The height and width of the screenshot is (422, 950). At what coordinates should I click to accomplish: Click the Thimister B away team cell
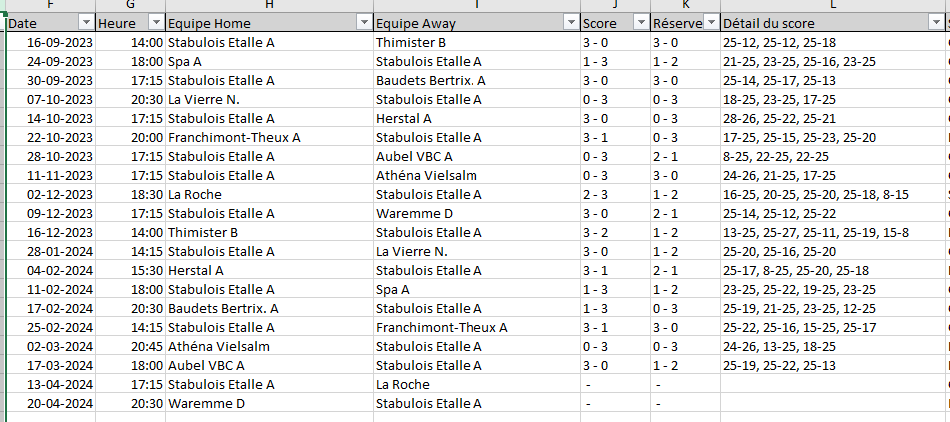(x=477, y=43)
